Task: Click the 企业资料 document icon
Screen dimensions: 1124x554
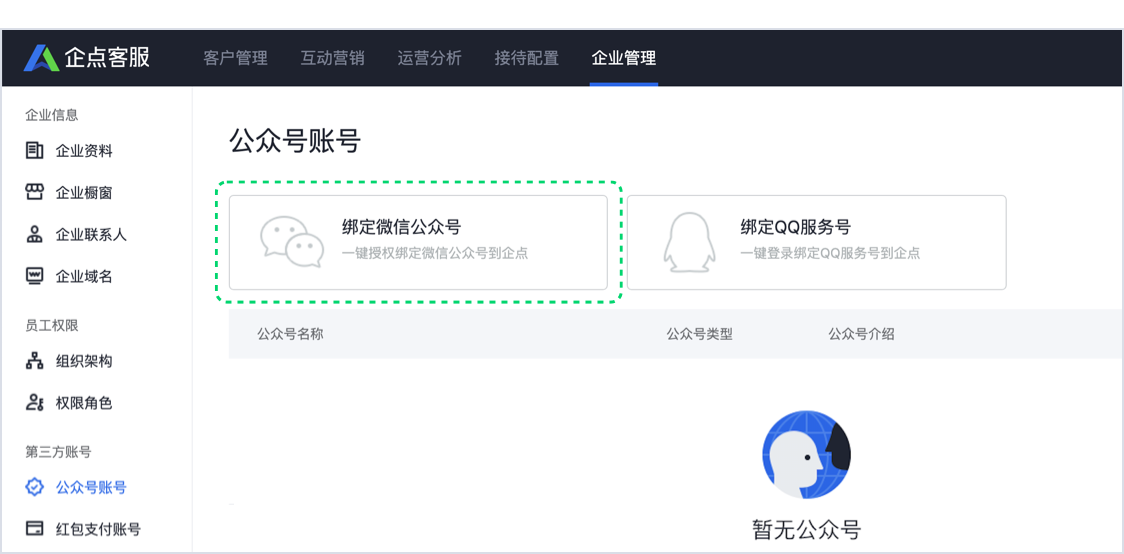Action: coord(34,151)
